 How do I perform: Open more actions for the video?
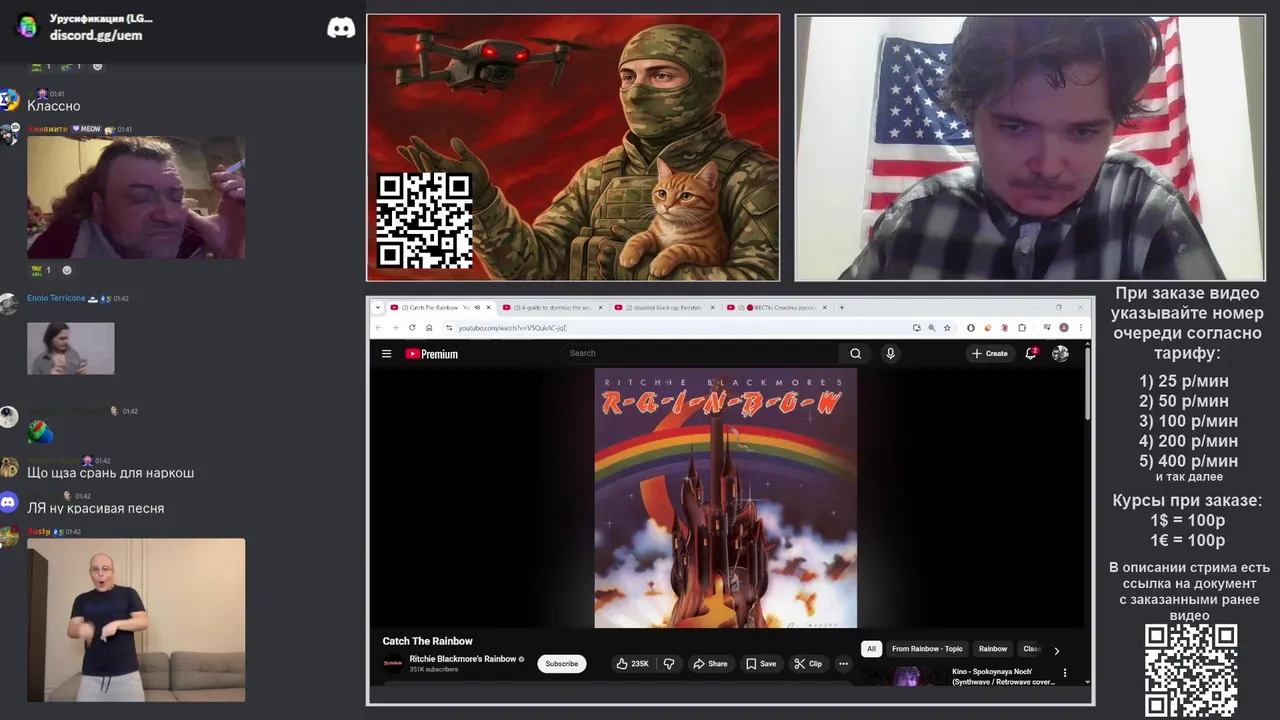tap(843, 663)
